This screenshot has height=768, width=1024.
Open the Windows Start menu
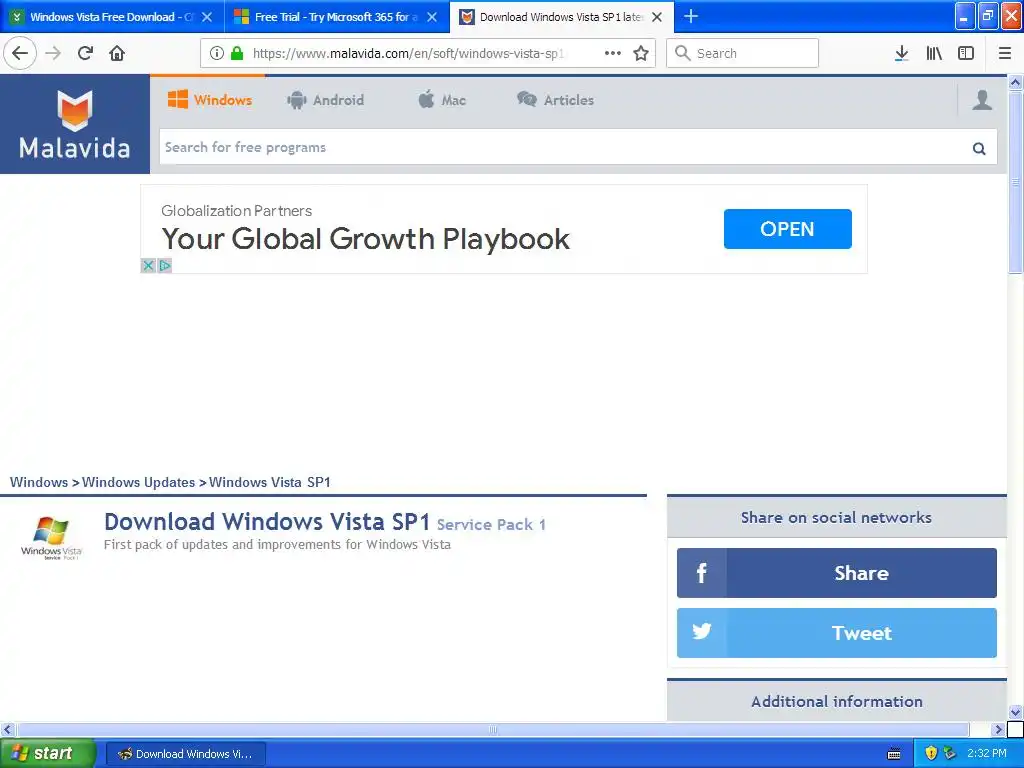47,753
